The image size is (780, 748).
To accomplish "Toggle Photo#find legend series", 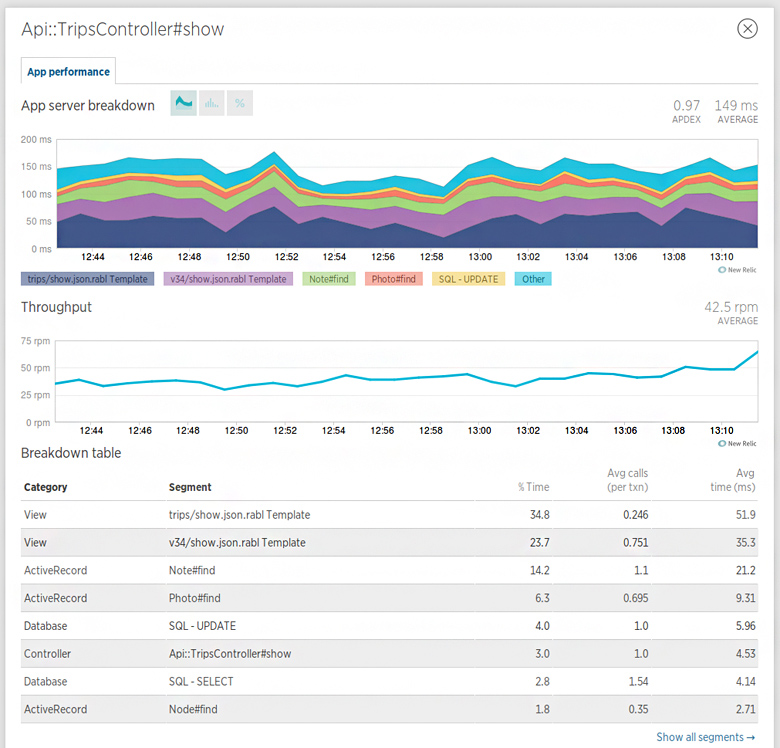I will coord(394,279).
